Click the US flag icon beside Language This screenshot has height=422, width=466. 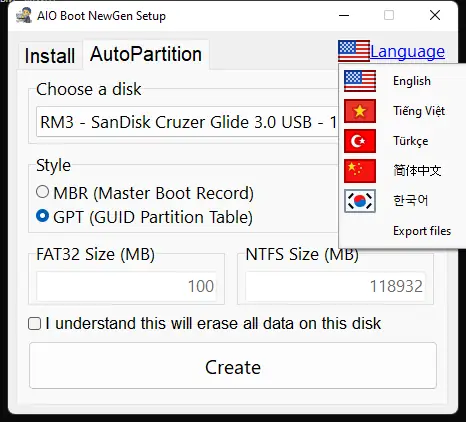(354, 51)
